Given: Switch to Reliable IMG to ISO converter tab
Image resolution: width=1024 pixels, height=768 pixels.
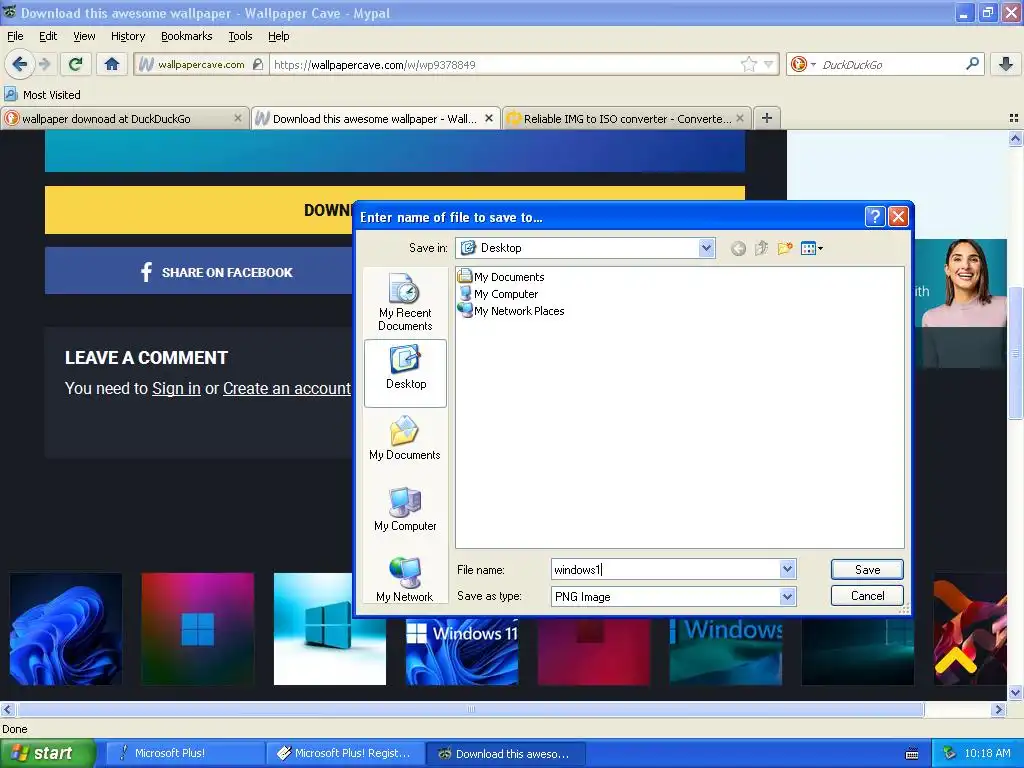Looking at the screenshot, I should coord(627,118).
